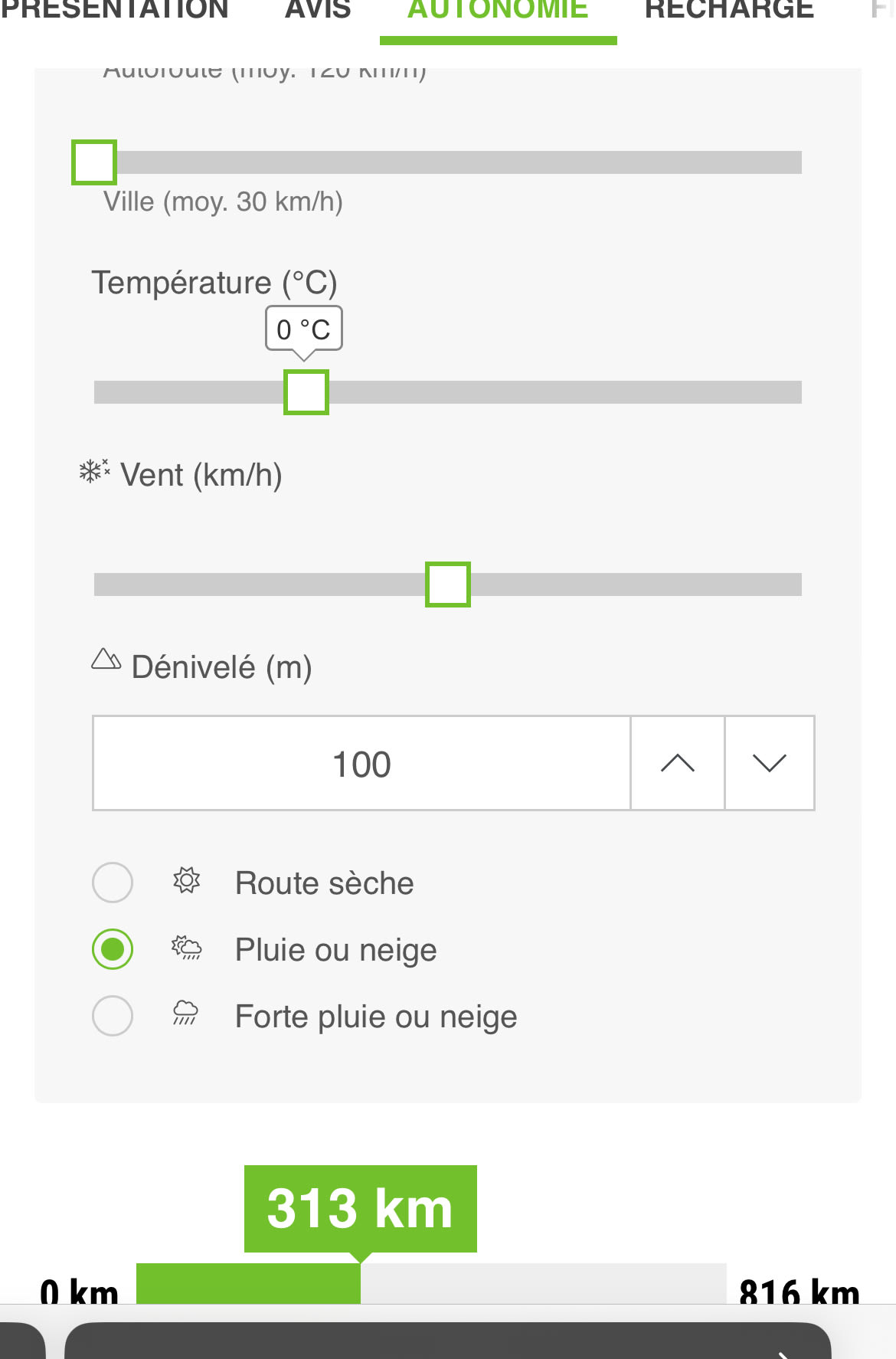
Task: Decrease Dénivelé with the down chevron
Action: pyautogui.click(x=769, y=763)
